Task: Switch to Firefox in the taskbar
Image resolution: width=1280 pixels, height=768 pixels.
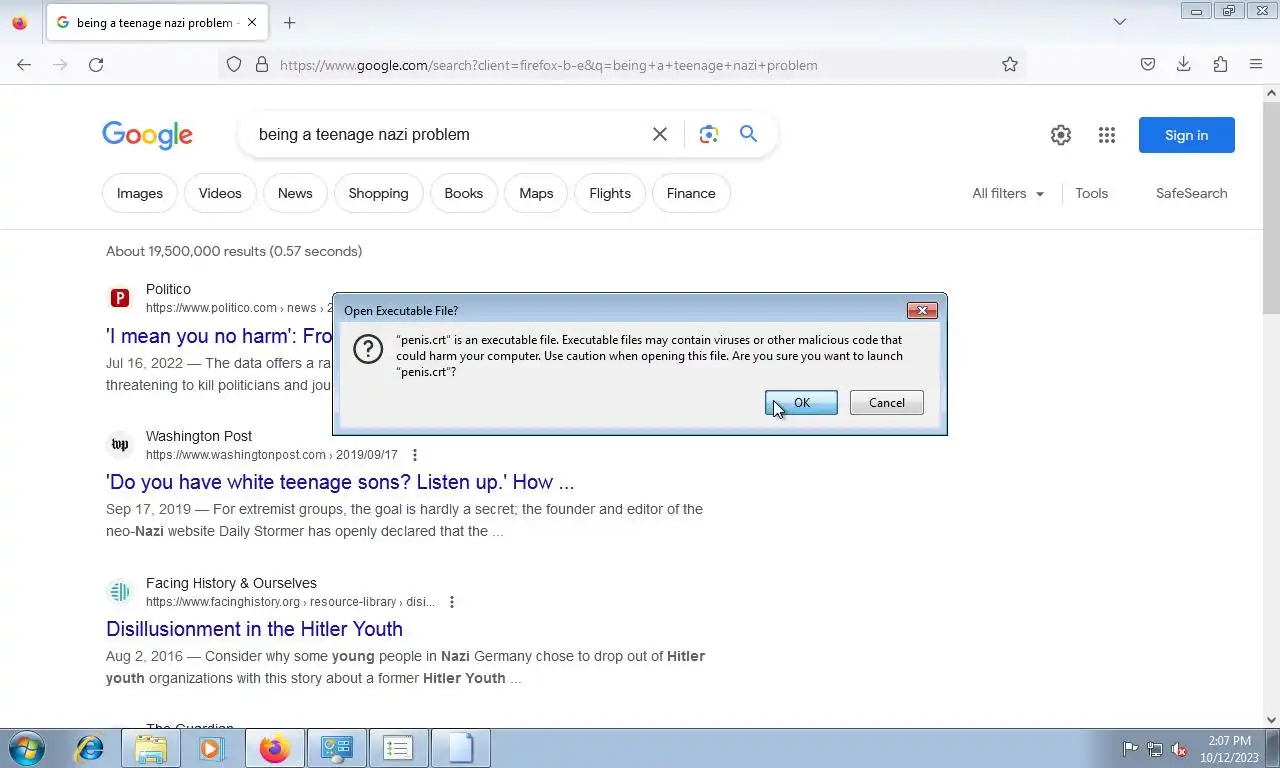Action: [x=274, y=748]
